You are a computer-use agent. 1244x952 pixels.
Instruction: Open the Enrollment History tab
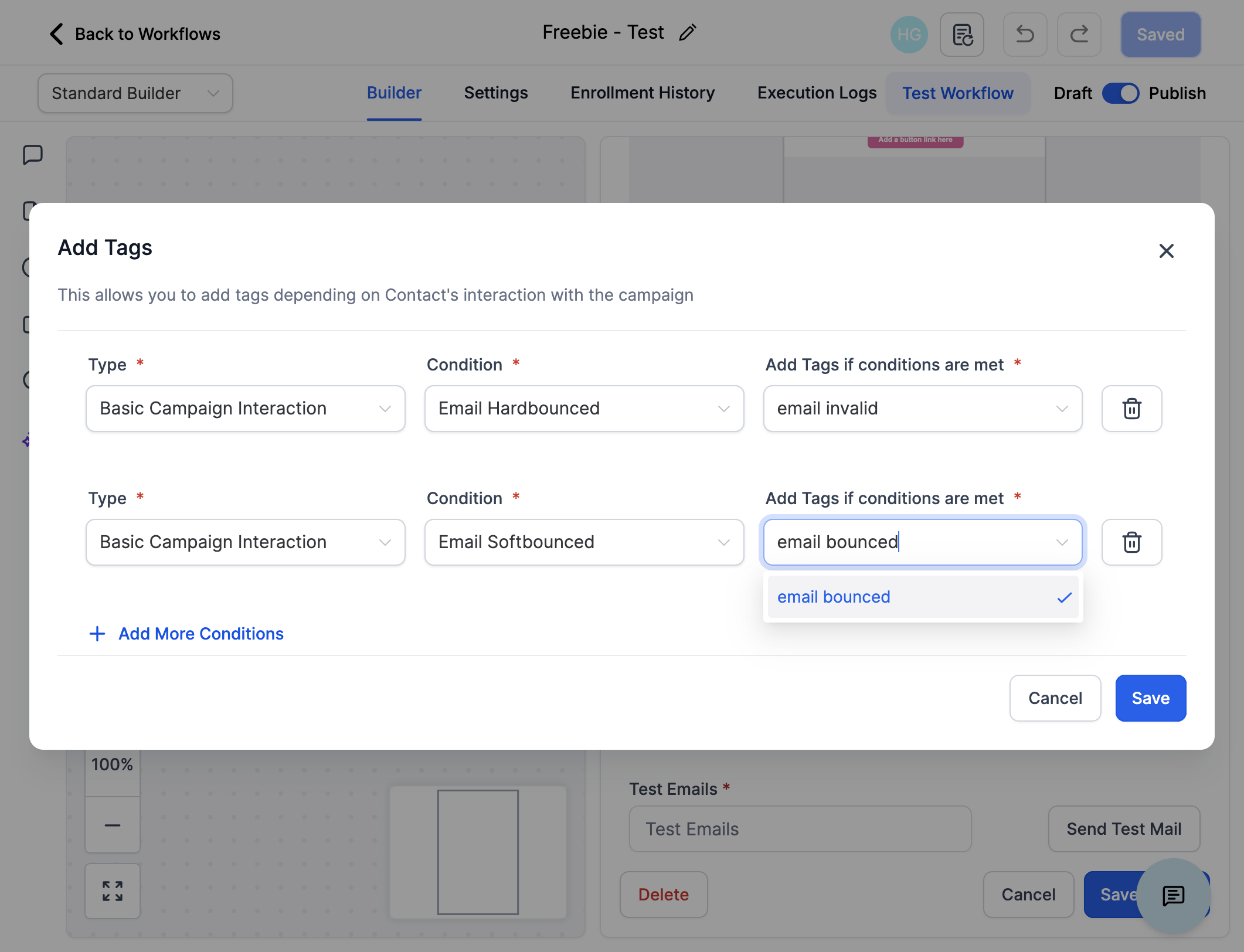pyautogui.click(x=643, y=93)
